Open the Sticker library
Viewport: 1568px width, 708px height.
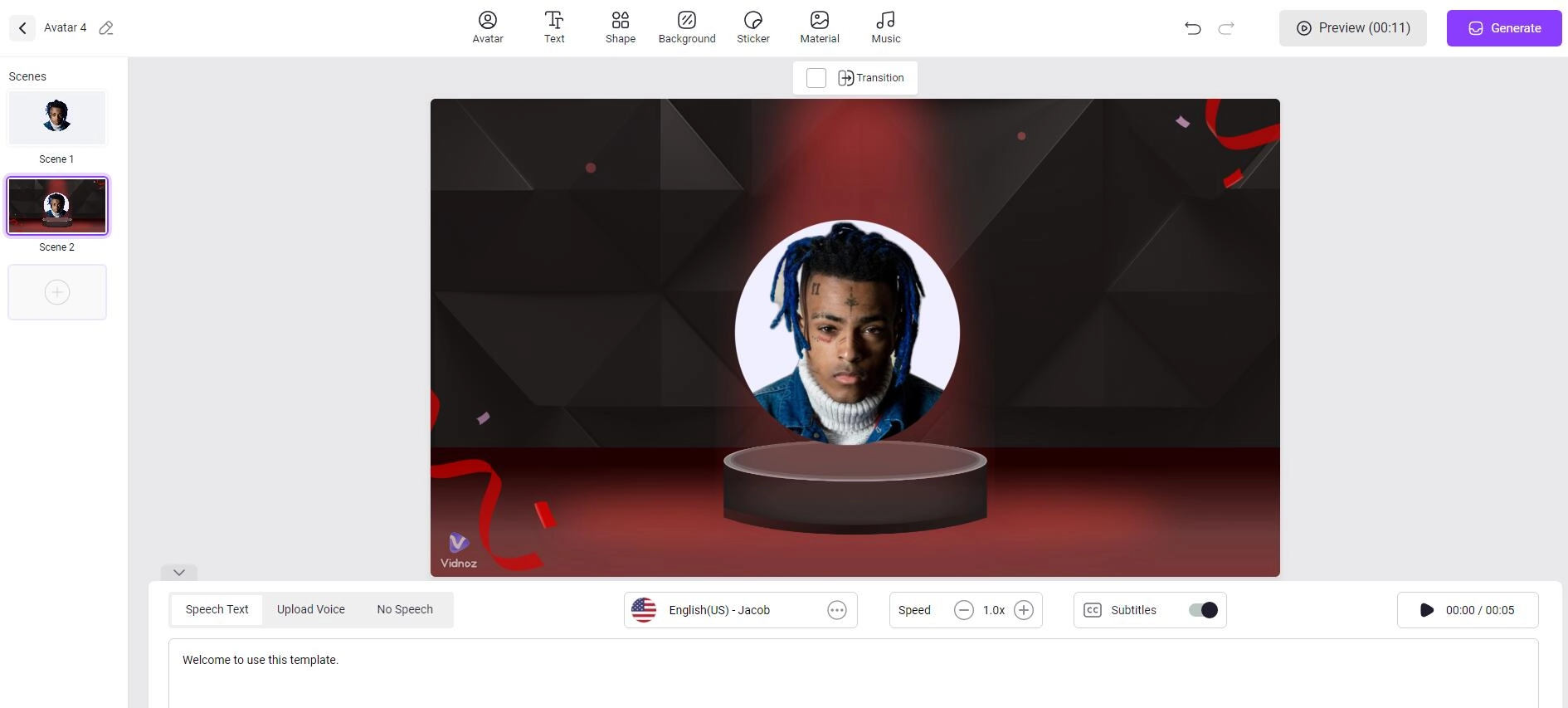click(x=752, y=27)
